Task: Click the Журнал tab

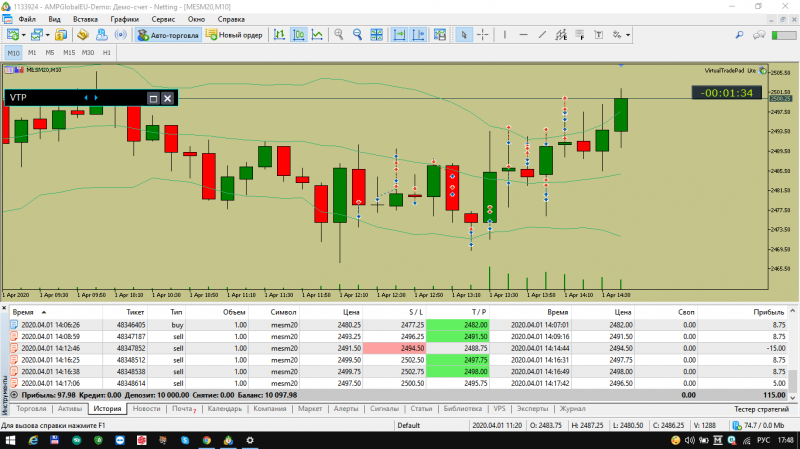Action: (x=572, y=409)
